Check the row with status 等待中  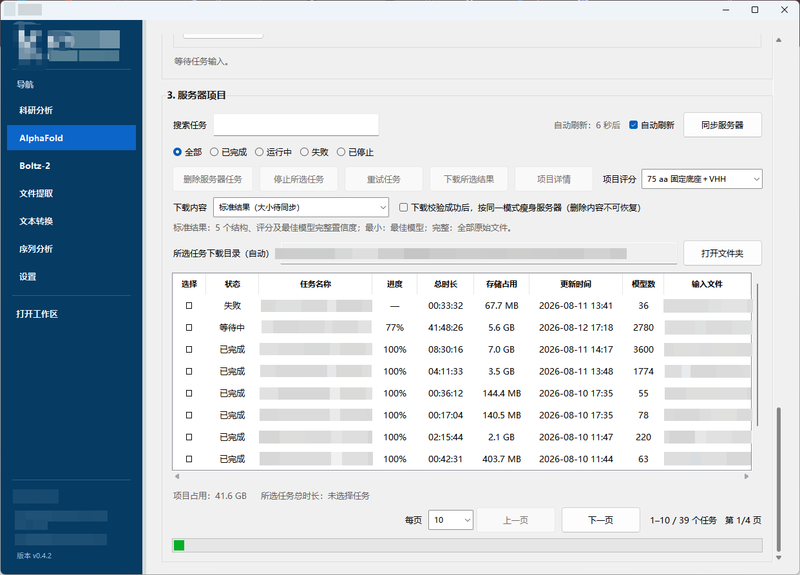pyautogui.click(x=189, y=328)
